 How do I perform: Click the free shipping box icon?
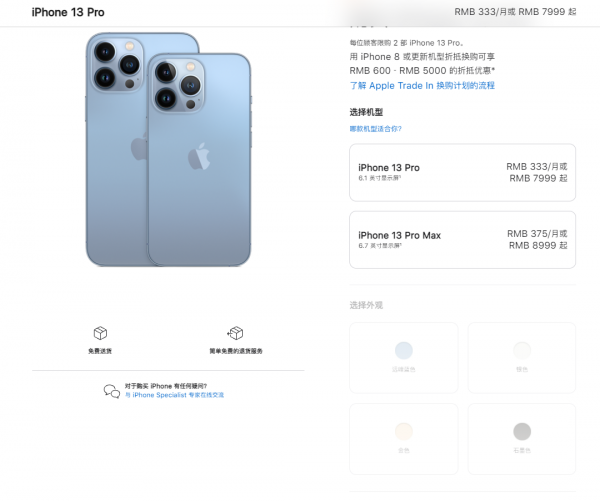click(100, 333)
